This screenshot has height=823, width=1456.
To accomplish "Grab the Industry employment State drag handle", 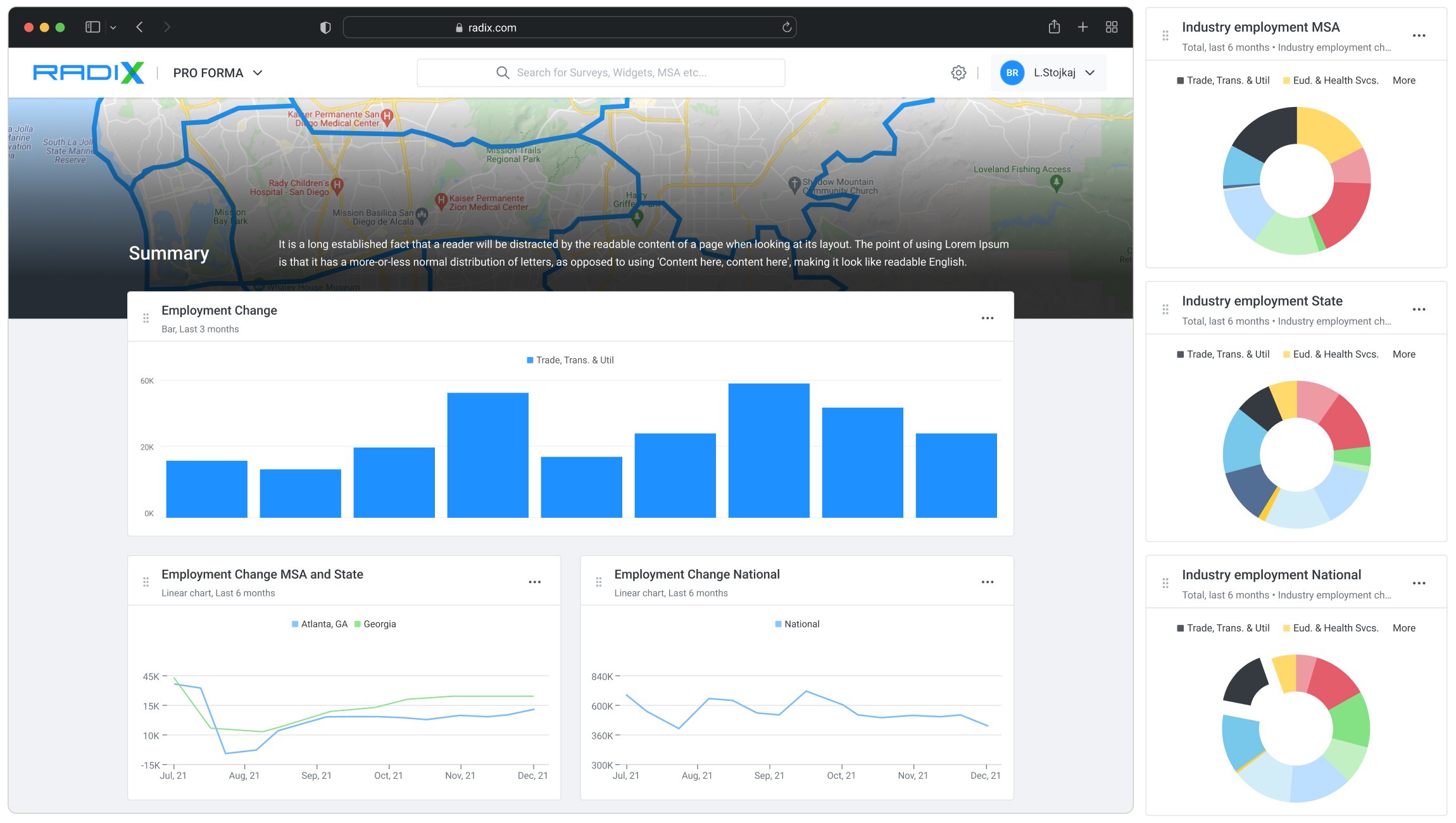I will pos(1165,310).
